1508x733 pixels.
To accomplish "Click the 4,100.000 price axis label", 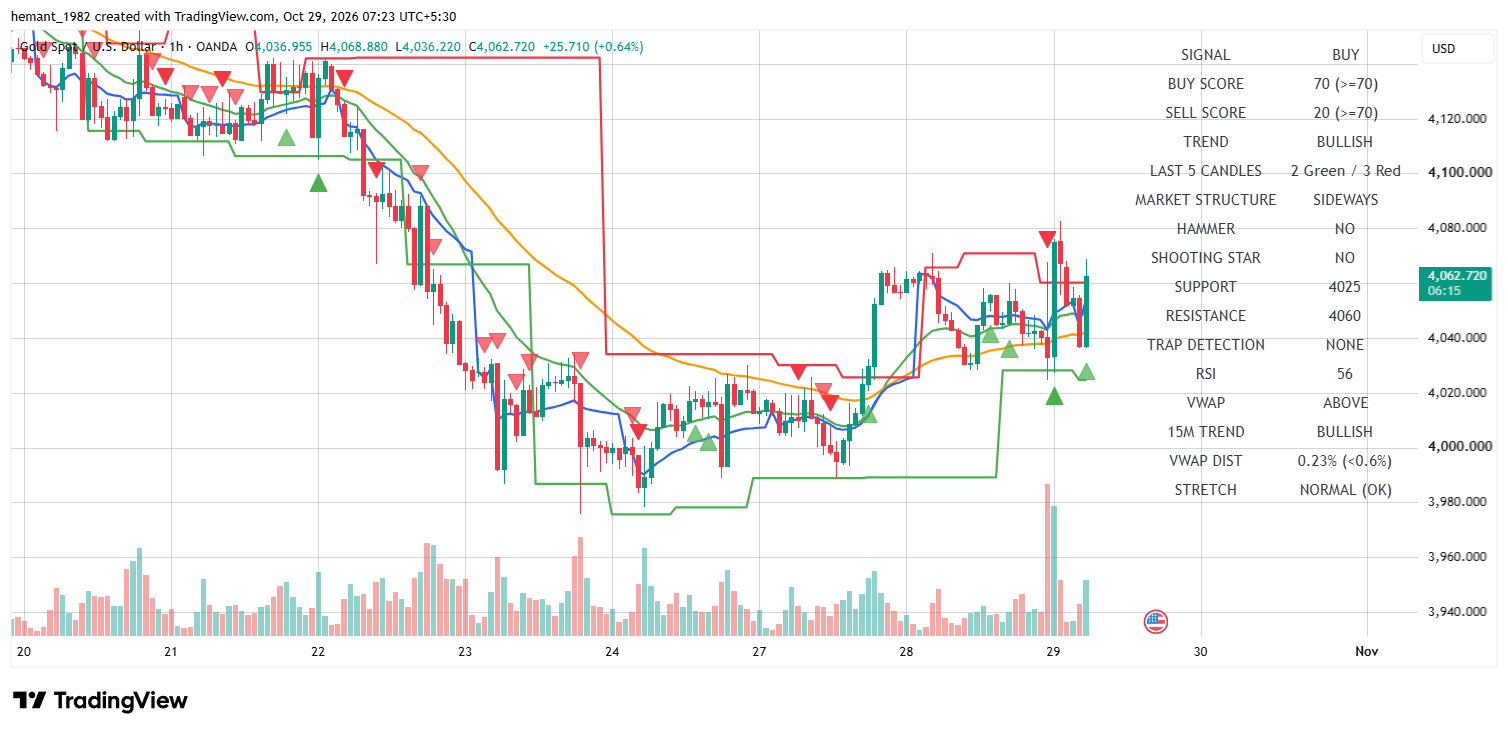I will pos(1460,173).
